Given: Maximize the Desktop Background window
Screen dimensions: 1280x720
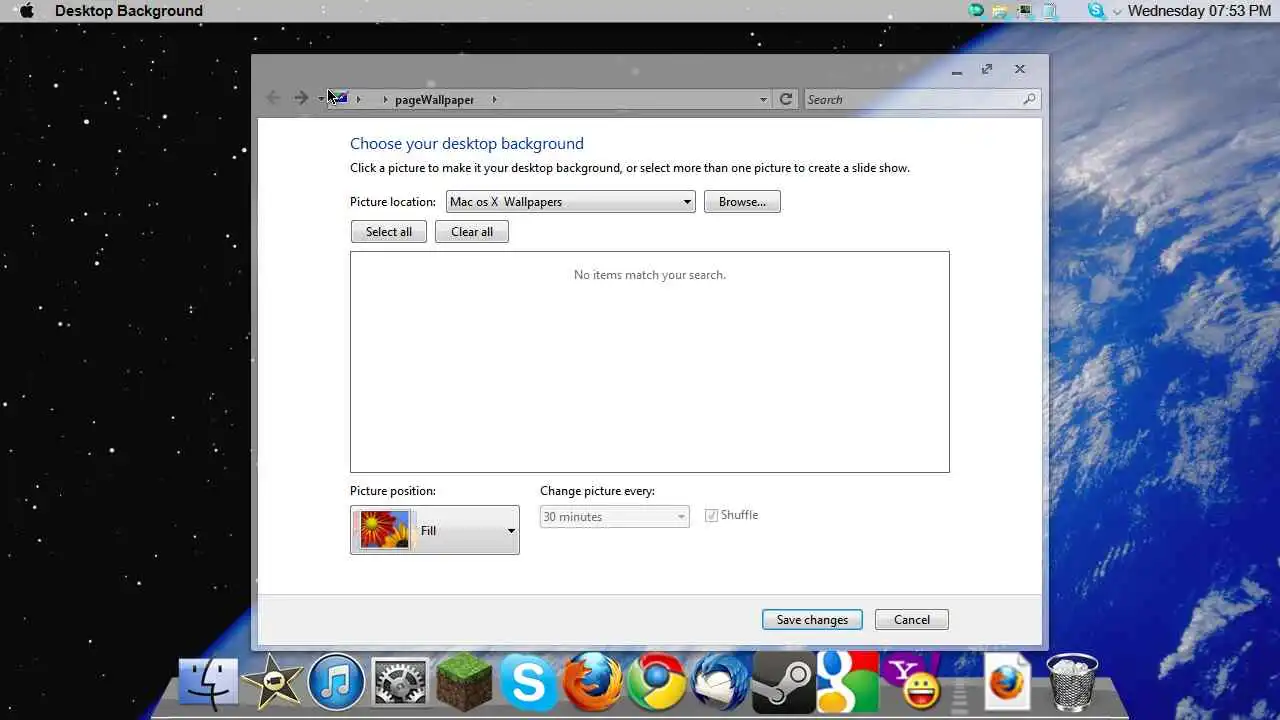Looking at the screenshot, I should [987, 69].
